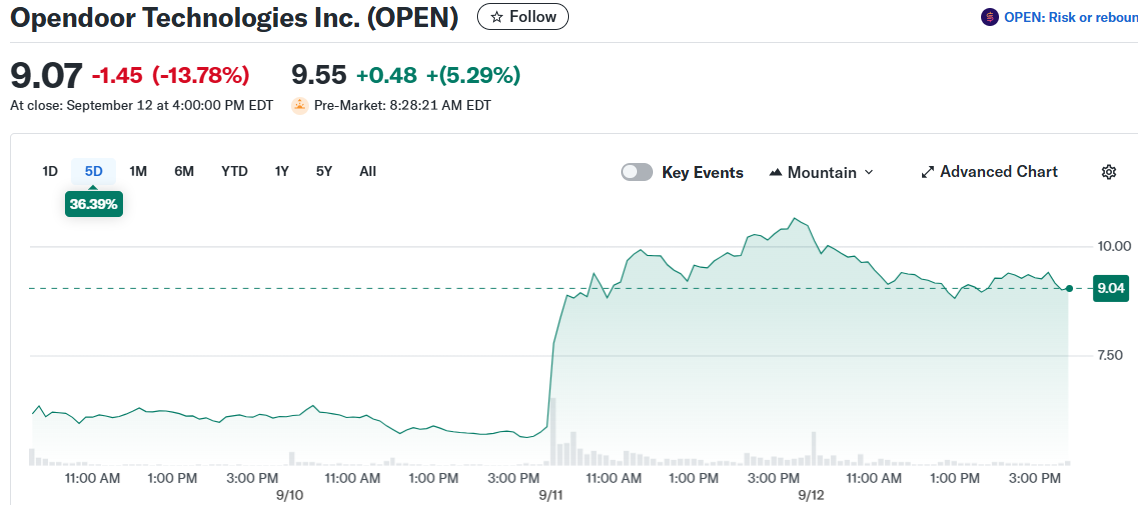Open the chart settings gear icon
Viewport: 1138px width, 505px height.
[1108, 172]
